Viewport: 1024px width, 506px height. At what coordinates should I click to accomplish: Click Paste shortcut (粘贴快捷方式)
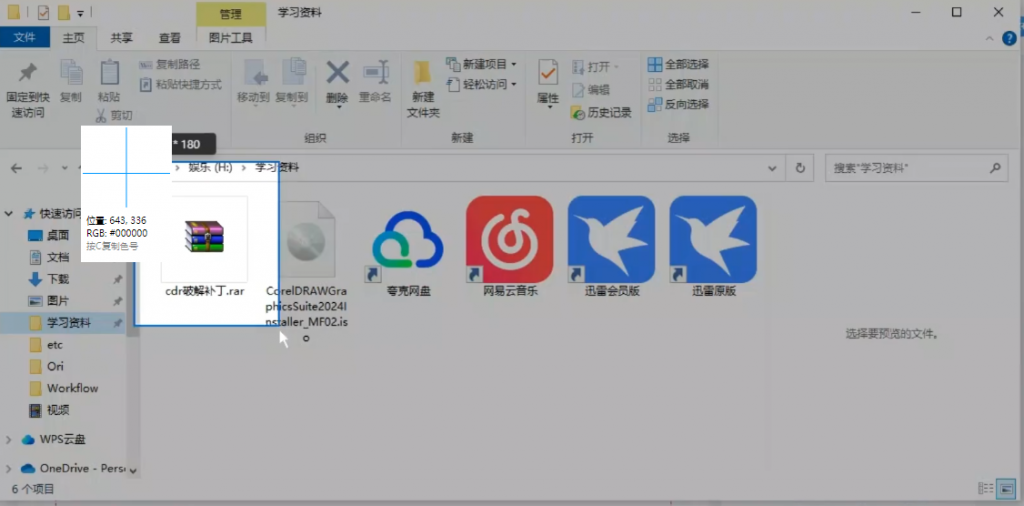pyautogui.click(x=181, y=84)
